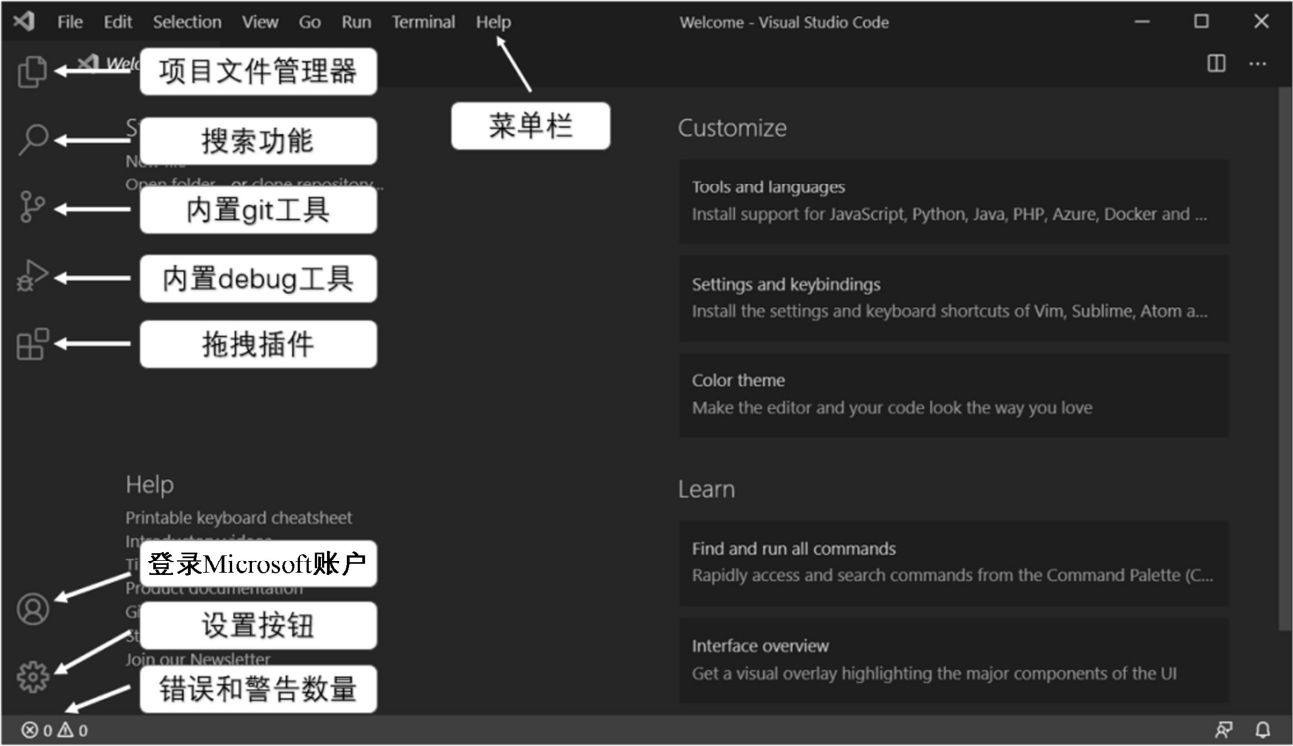Viewport: 1293px width, 746px height.
Task: Click the Printable keyboard cheatsheet link
Action: (x=238, y=518)
